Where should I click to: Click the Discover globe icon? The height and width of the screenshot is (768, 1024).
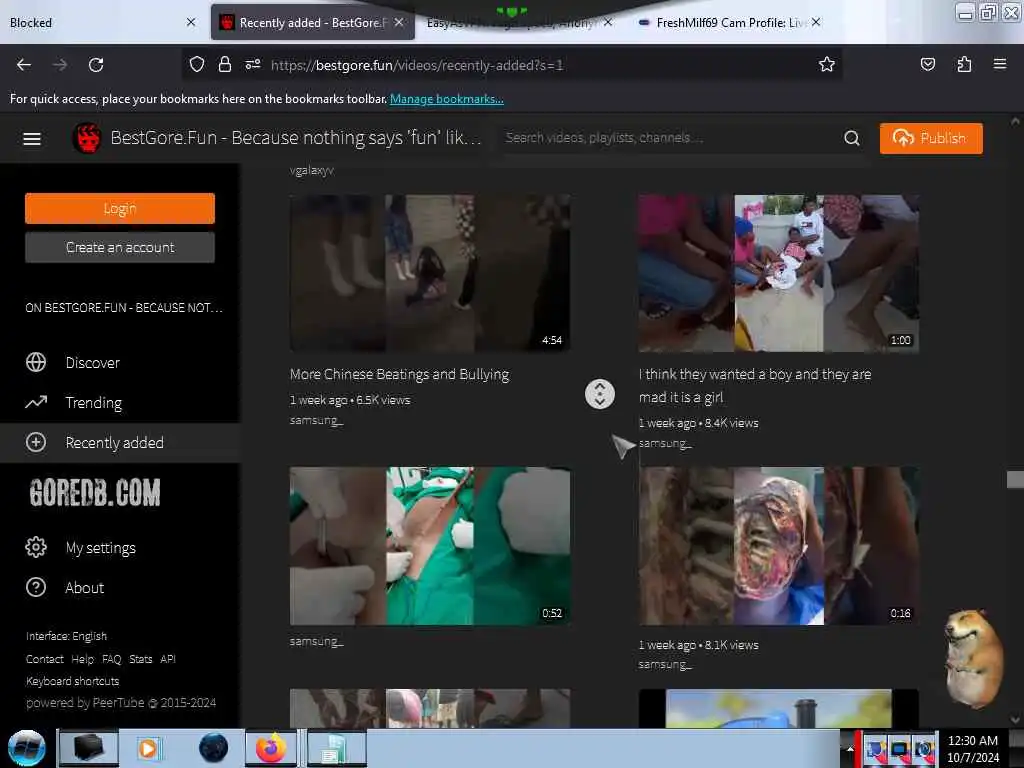[x=36, y=362]
